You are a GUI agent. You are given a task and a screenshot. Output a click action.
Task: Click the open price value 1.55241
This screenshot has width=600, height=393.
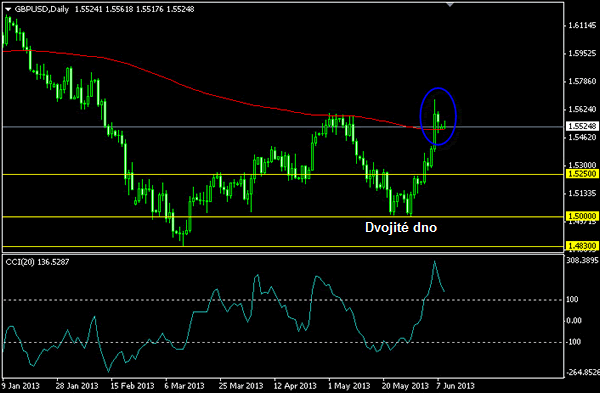point(88,9)
